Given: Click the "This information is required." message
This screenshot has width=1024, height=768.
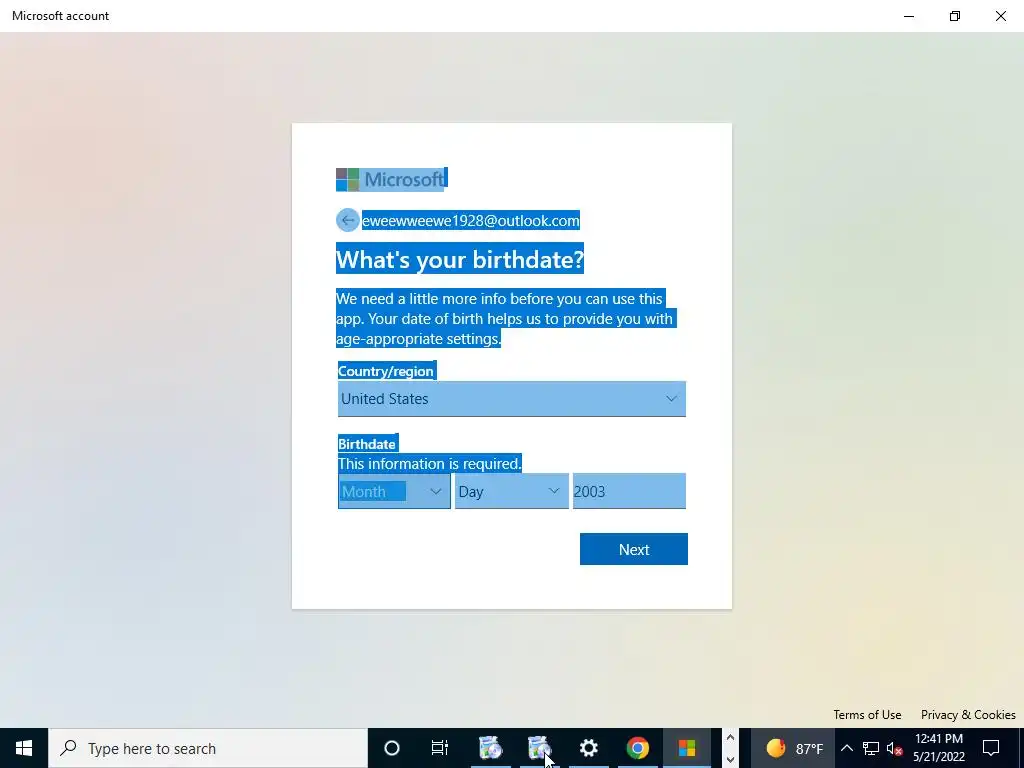Looking at the screenshot, I should (429, 464).
